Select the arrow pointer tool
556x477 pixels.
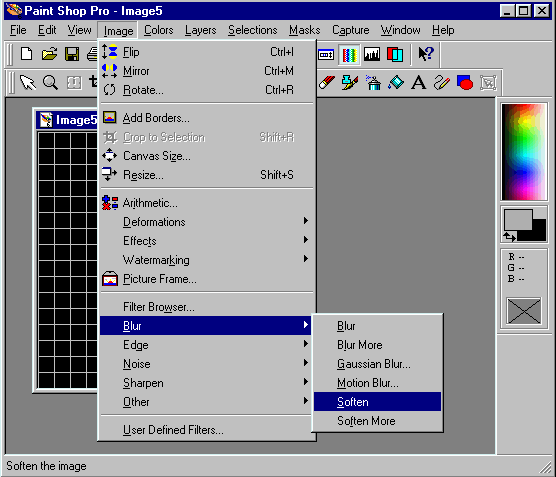(x=27, y=83)
